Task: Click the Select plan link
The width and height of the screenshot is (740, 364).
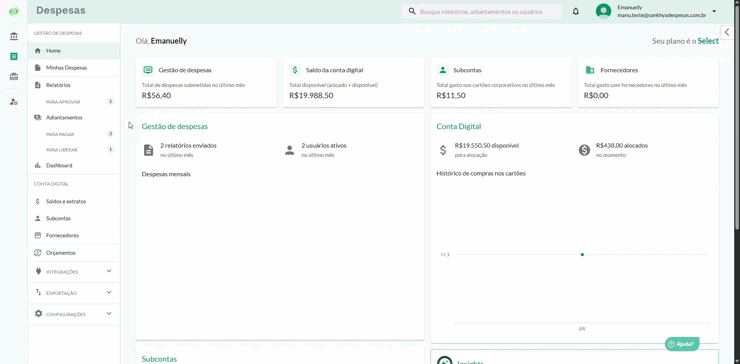Action: pyautogui.click(x=708, y=41)
